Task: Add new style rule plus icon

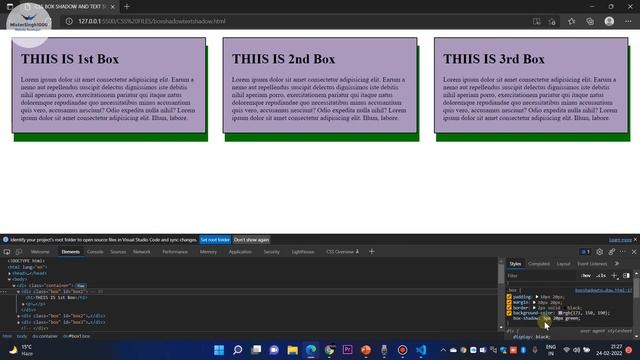Action: tap(615, 276)
